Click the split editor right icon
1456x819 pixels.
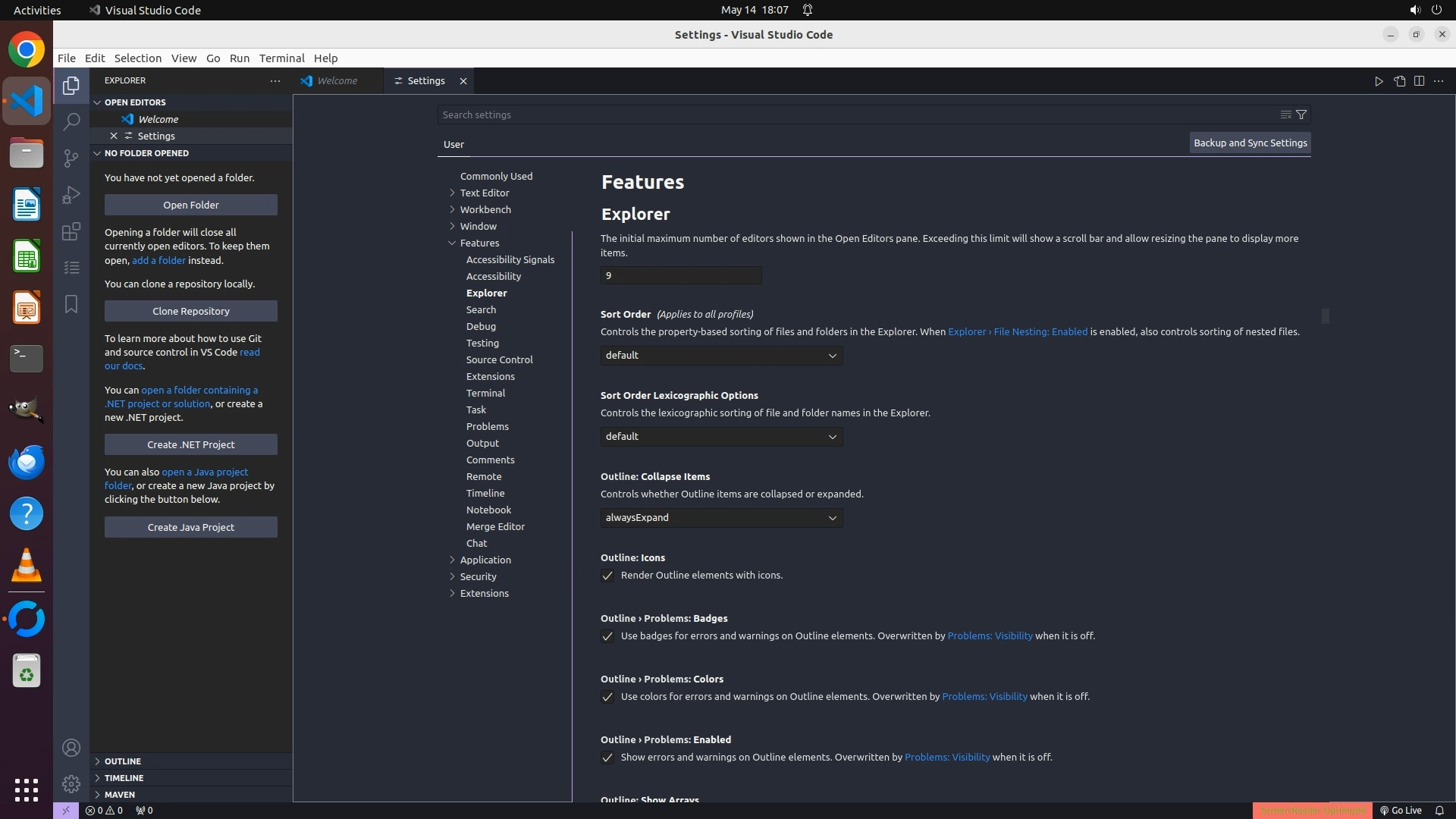[x=1419, y=81]
